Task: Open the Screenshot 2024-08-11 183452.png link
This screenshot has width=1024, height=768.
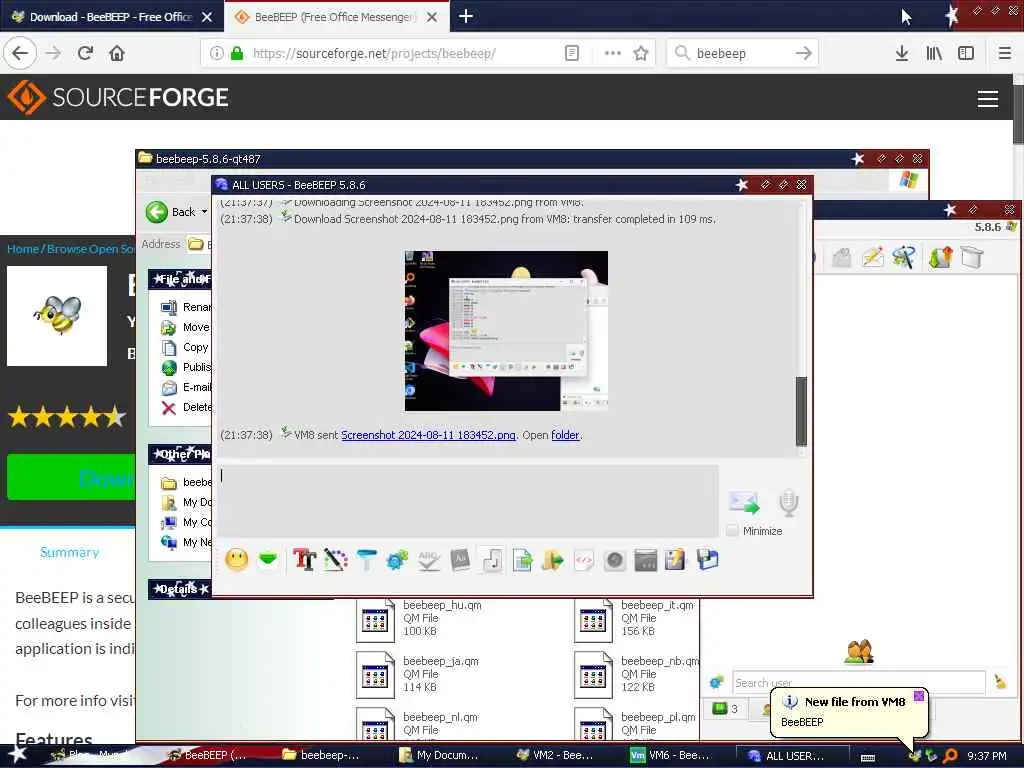Action: coord(428,435)
